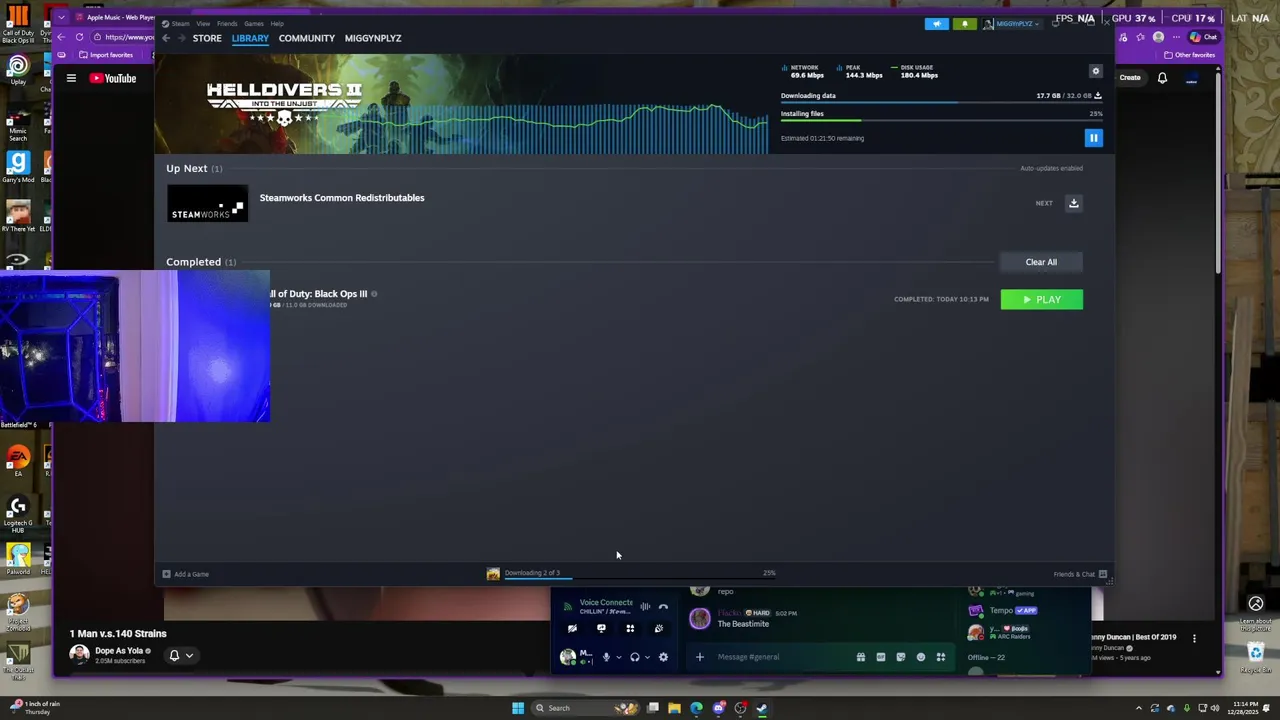The image size is (1280, 720).
Task: Open the Help menu in Steam
Action: pyautogui.click(x=277, y=23)
